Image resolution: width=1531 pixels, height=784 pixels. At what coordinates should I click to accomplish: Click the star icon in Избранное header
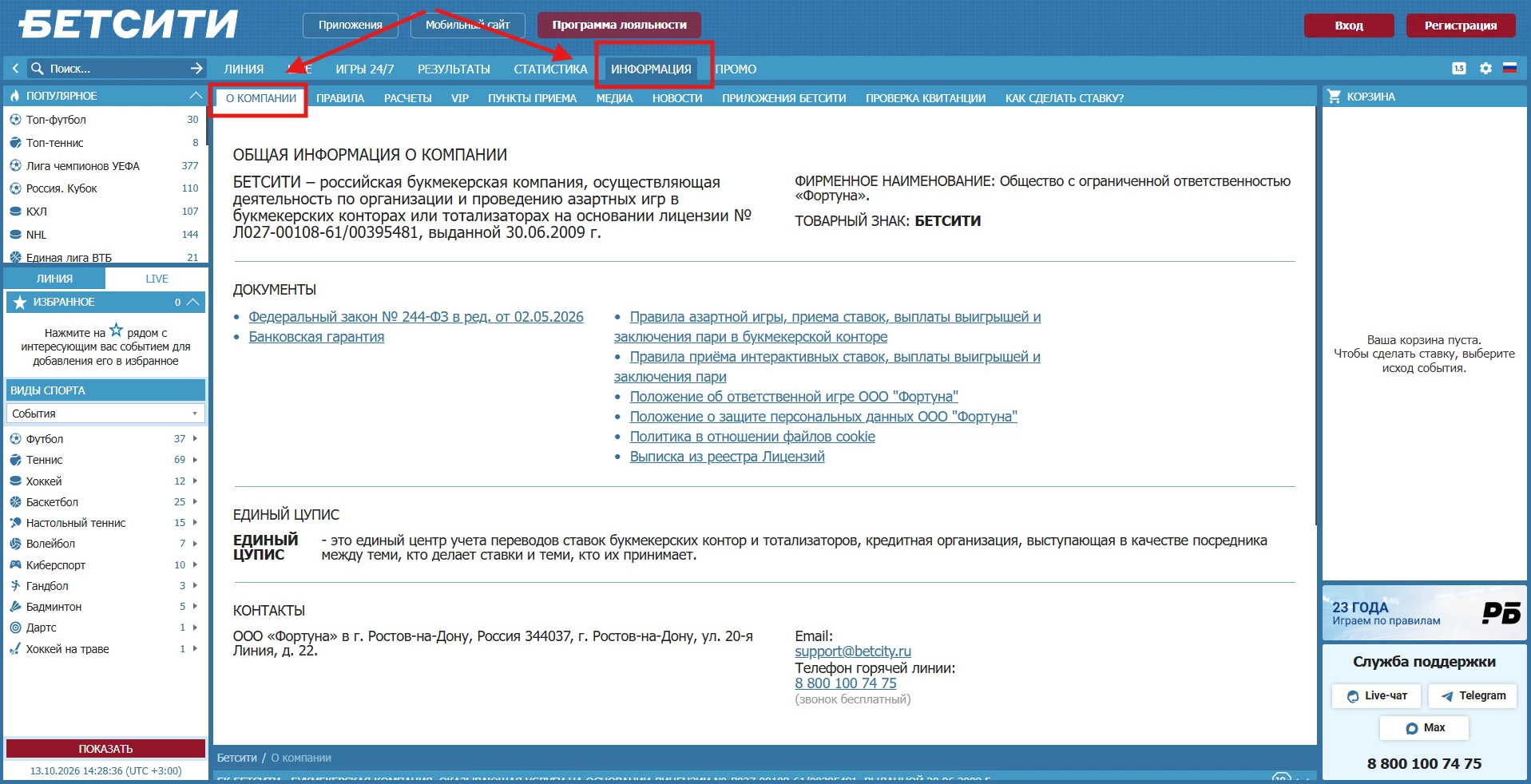coord(20,302)
